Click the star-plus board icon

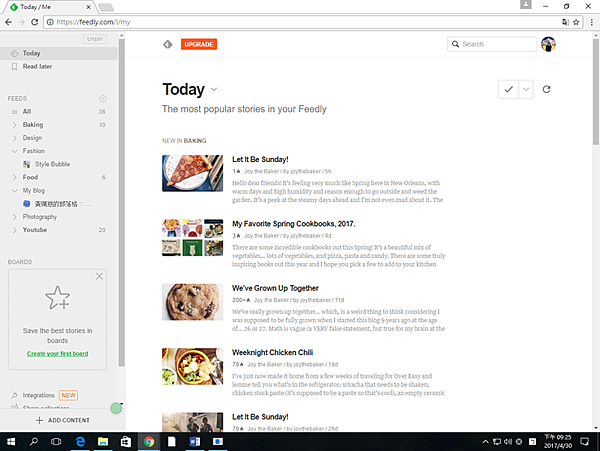[58, 298]
